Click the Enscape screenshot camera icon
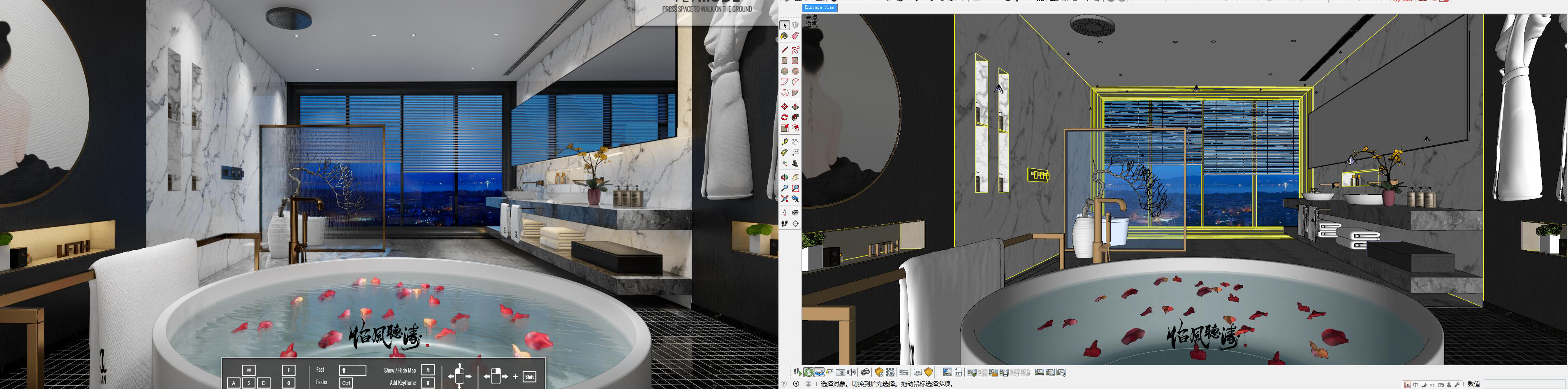This screenshot has height=389, width=1568. click(841, 373)
